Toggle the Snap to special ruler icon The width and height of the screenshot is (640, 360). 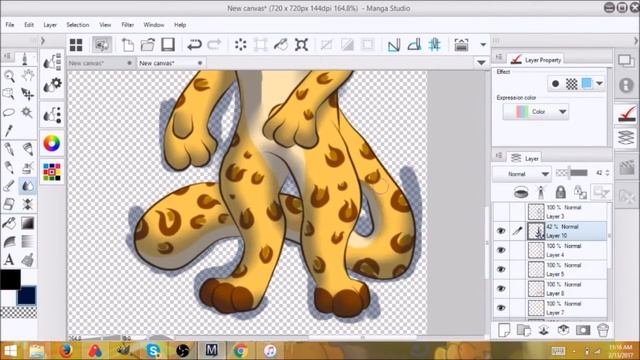(x=414, y=44)
